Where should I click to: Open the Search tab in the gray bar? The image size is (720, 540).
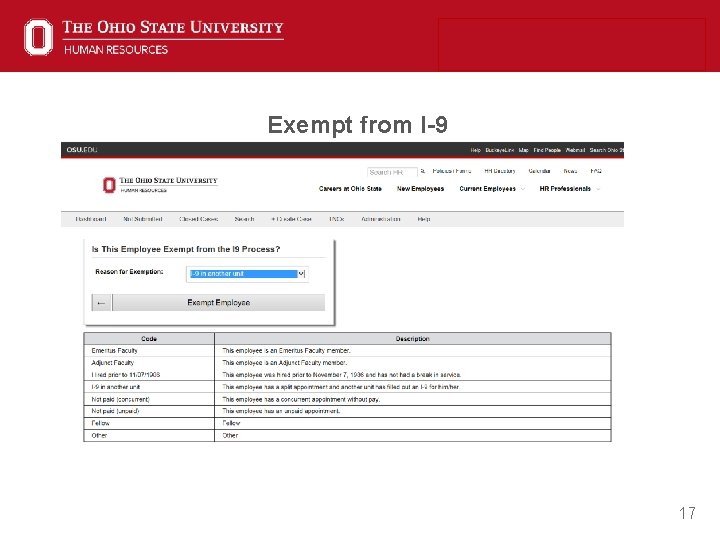(244, 219)
